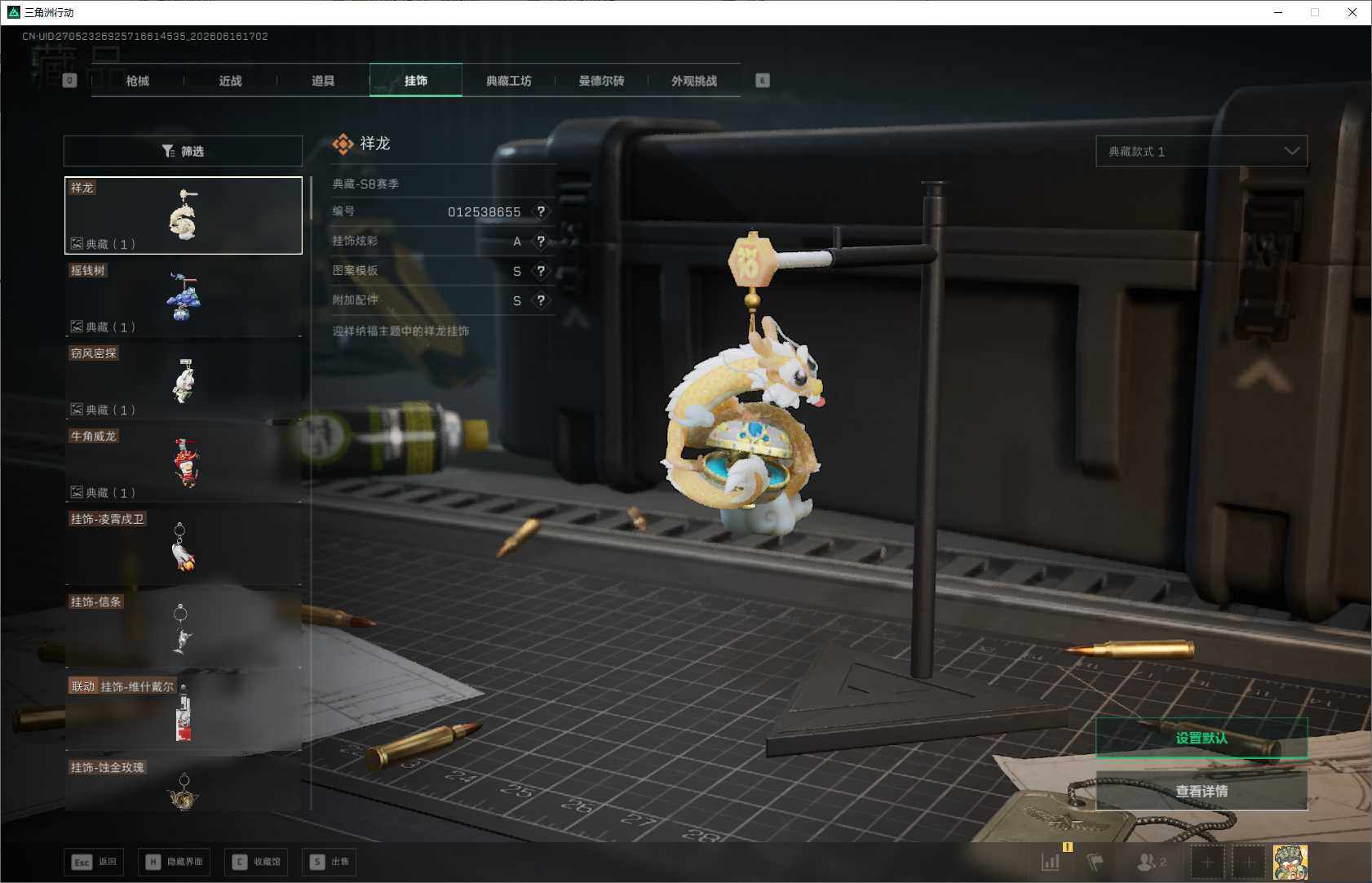The image size is (1372, 883).
Task: Open the 曼德尔砖 tab
Action: coord(601,81)
